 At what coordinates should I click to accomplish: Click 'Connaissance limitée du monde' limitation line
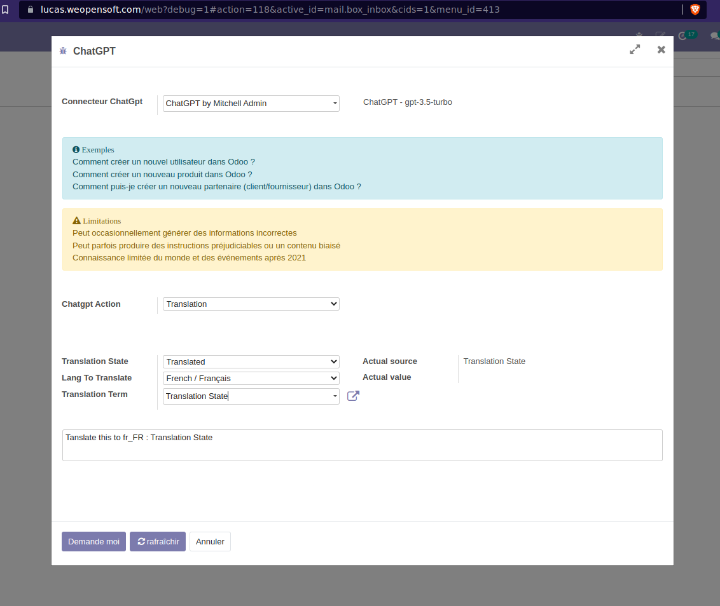[189, 258]
